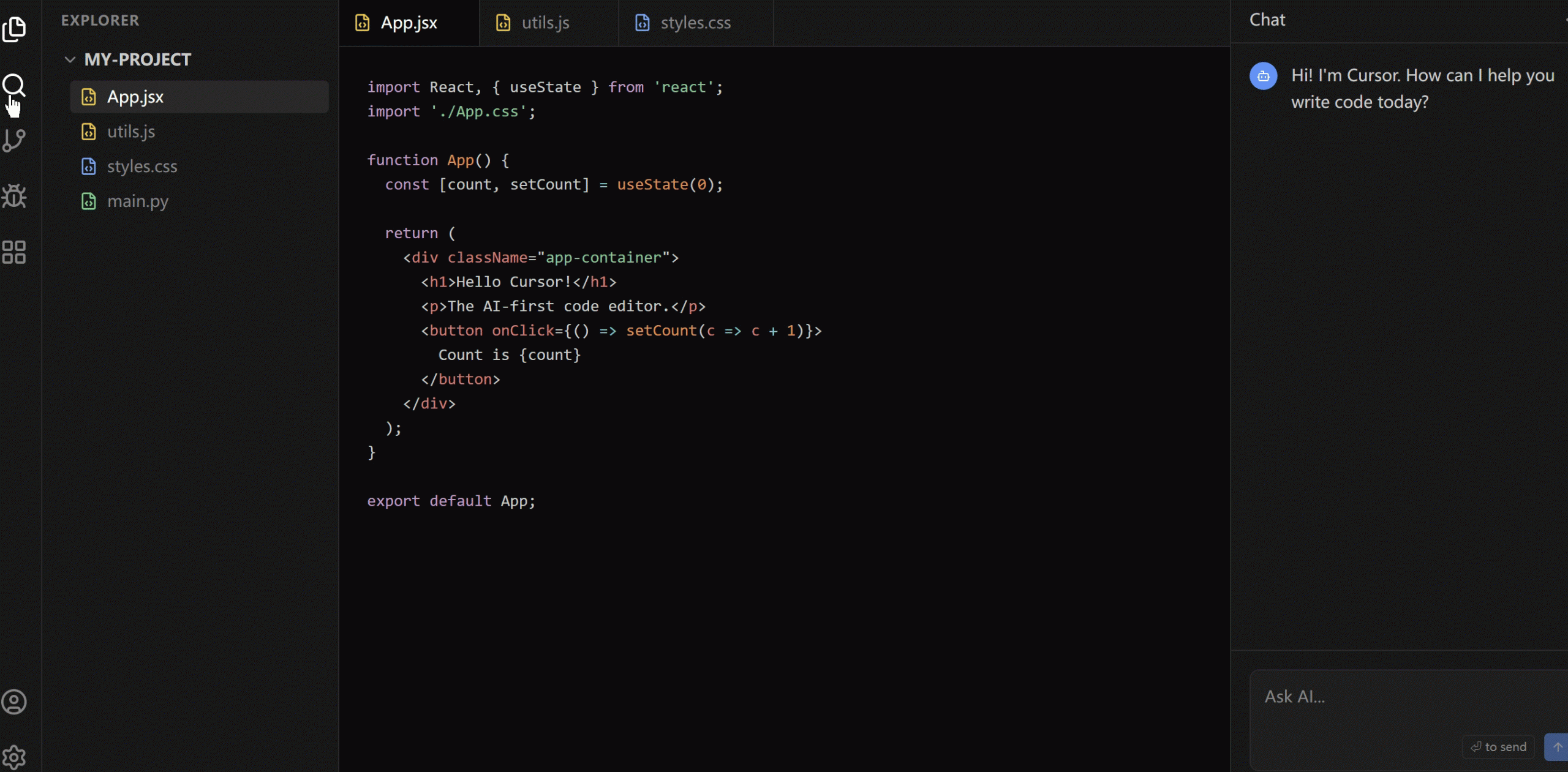Select App.jsx in the explorer tree
The width and height of the screenshot is (1568, 772).
pos(135,97)
